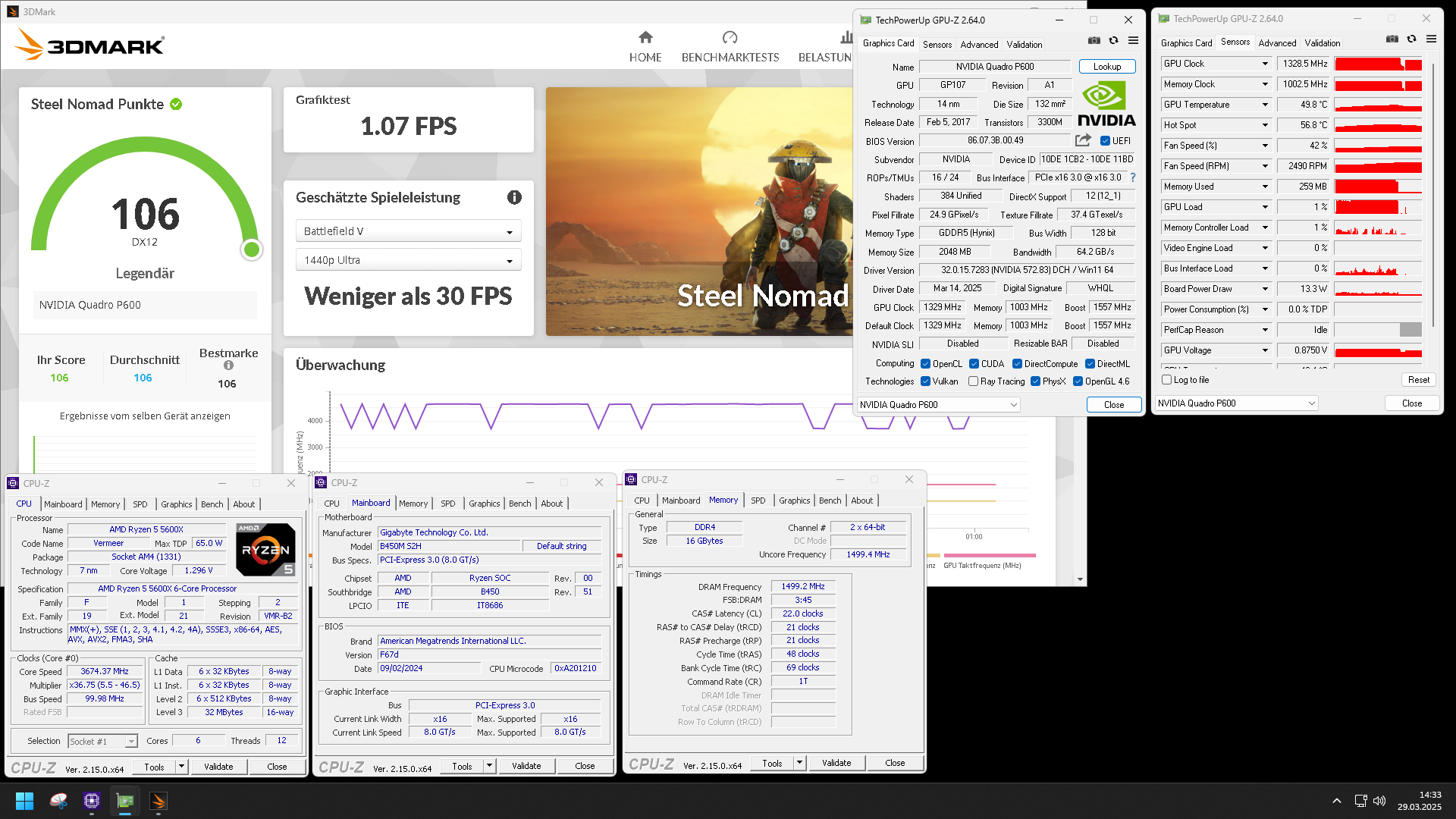
Task: Click the GPU-Z taskbar icon
Action: (125, 801)
